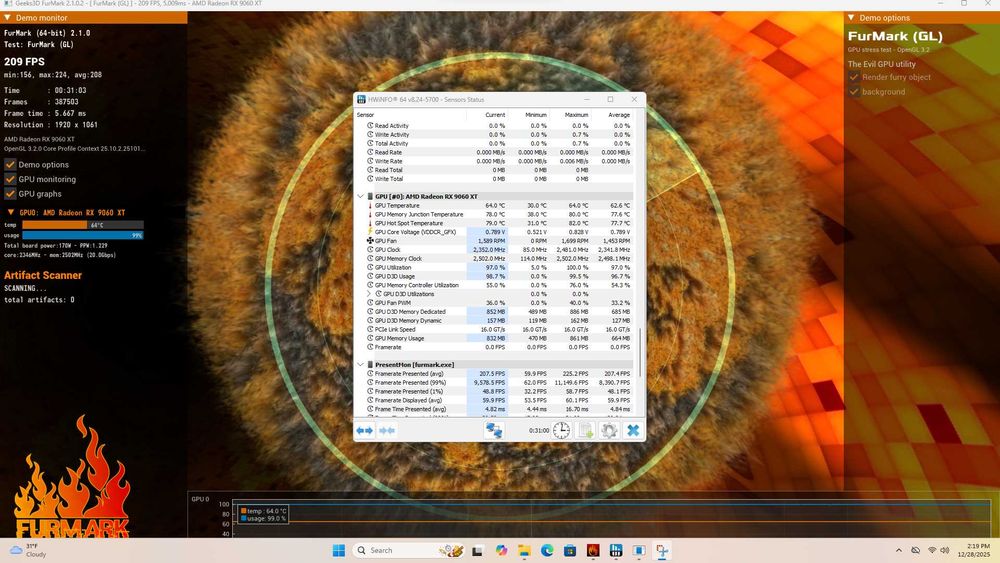Collapse the Demo monitor panel triangle
The width and height of the screenshot is (1000, 563).
7,18
